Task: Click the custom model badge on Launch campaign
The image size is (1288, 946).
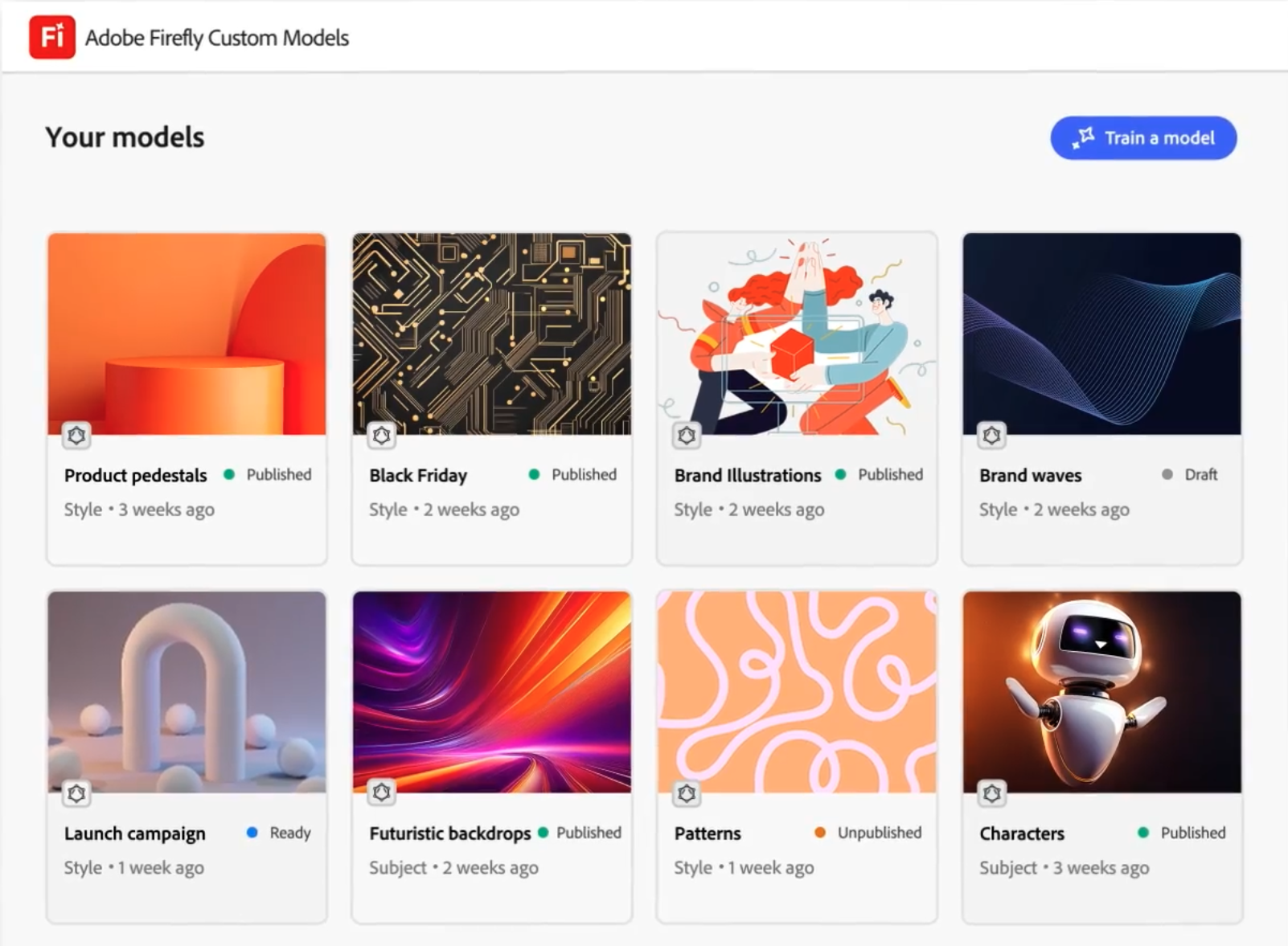Action: tap(76, 794)
